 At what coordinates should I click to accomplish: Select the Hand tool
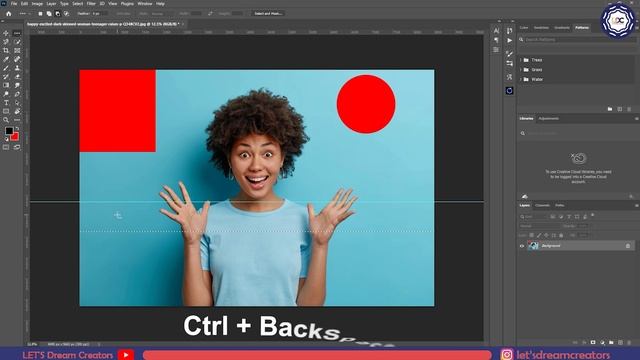(x=17, y=111)
